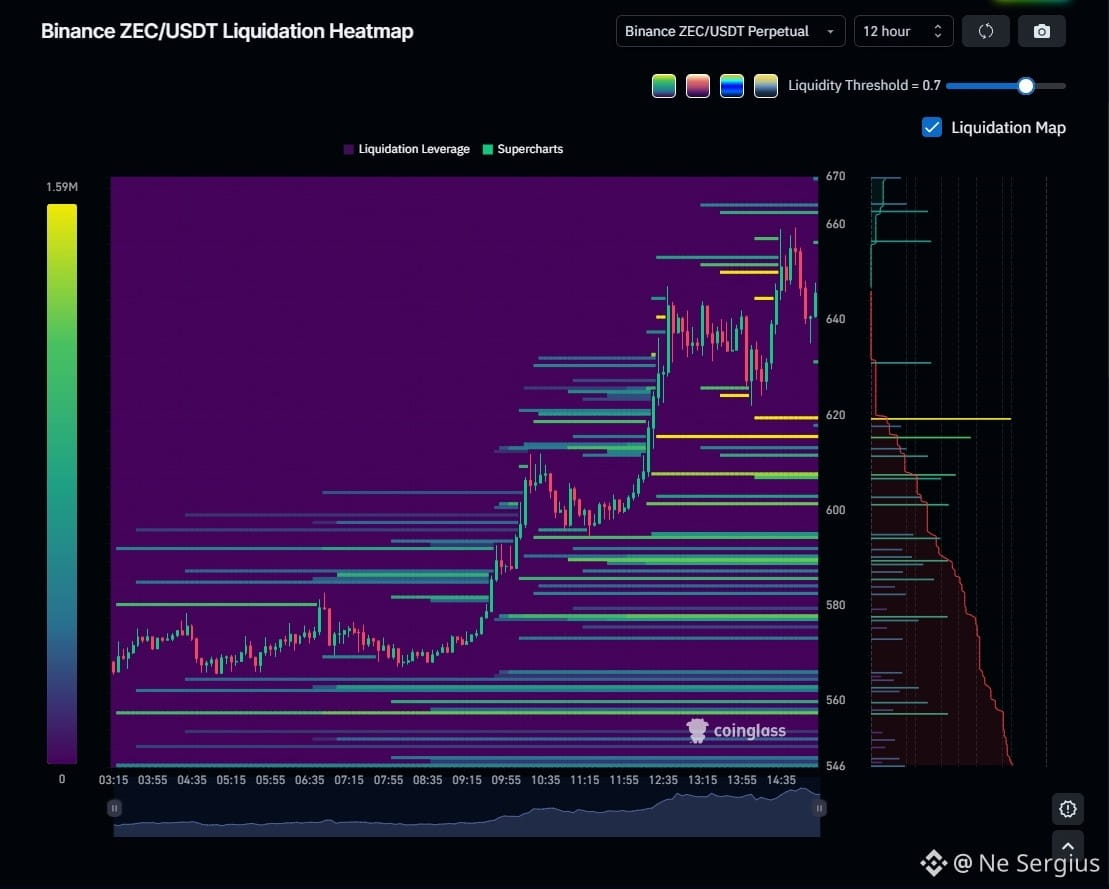Select the red-purple gradient color theme swatch
The width and height of the screenshot is (1109, 889).
tap(697, 86)
